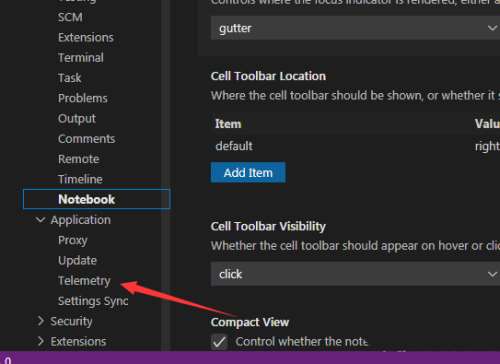
Task: Select the Proxy settings entry
Action: tap(73, 240)
